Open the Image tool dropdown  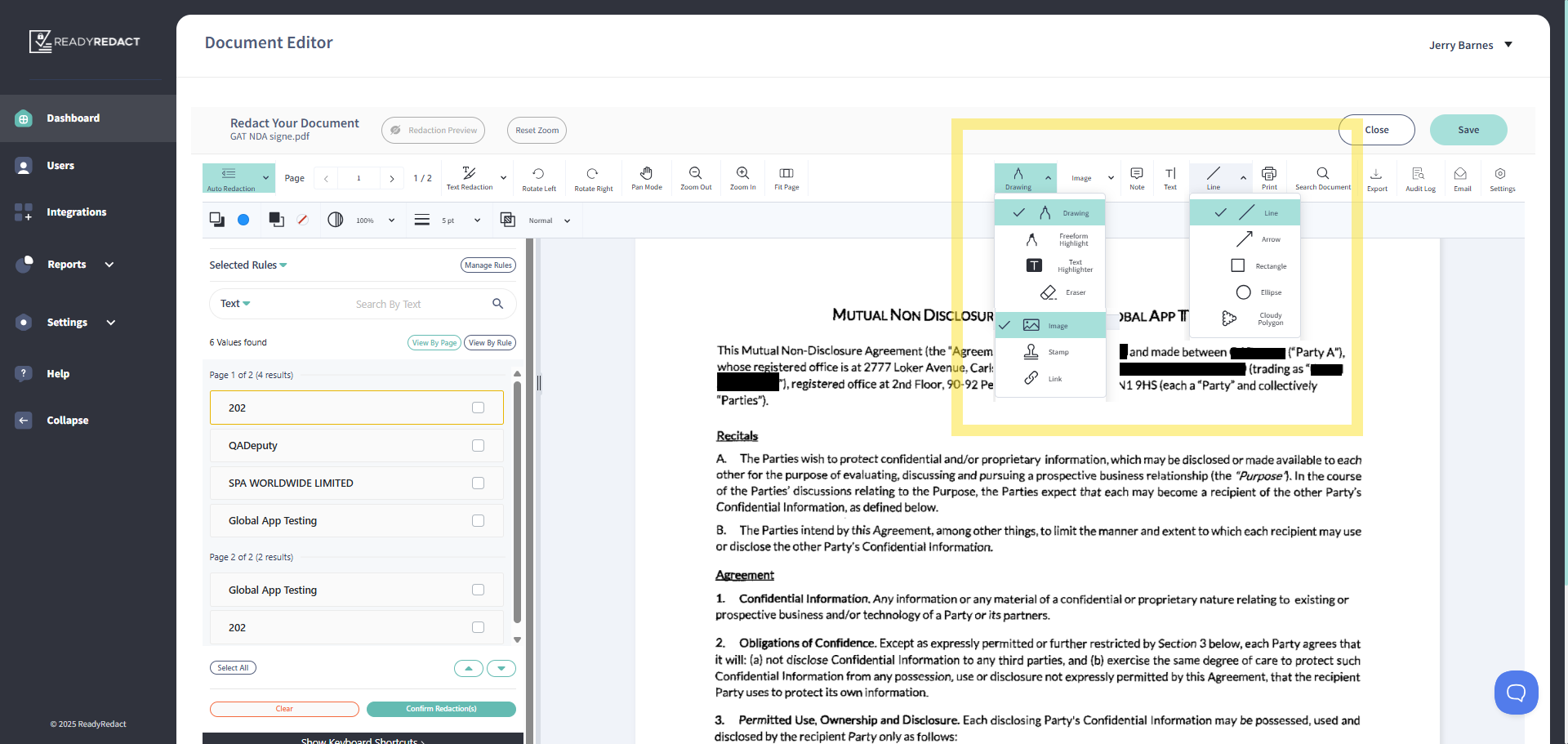click(1111, 178)
